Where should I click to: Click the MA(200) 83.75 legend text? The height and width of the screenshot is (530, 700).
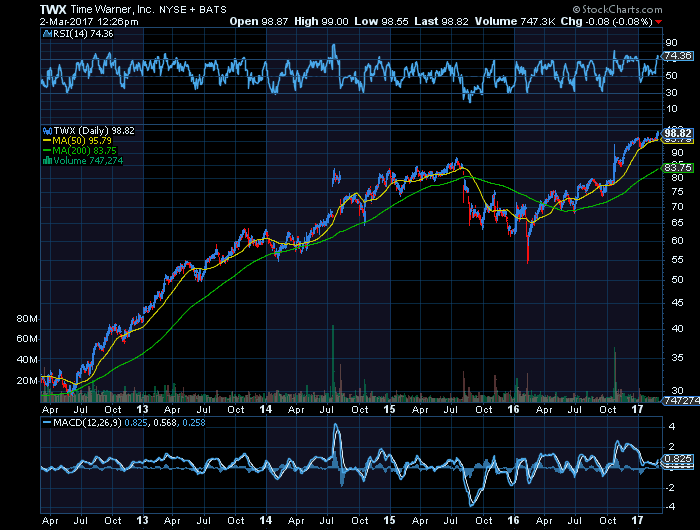(84, 151)
